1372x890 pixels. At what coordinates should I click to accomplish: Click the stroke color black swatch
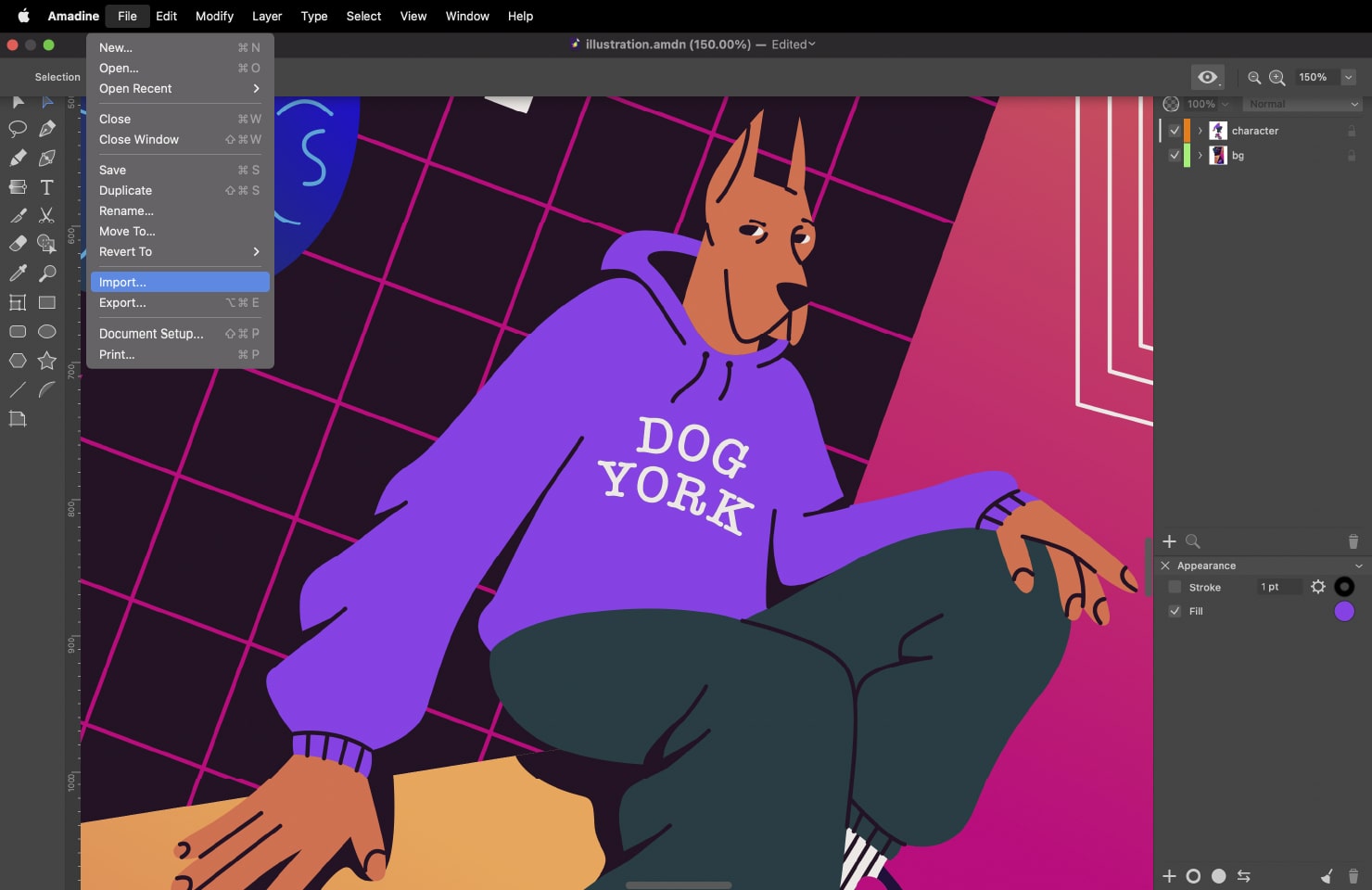pyautogui.click(x=1344, y=587)
